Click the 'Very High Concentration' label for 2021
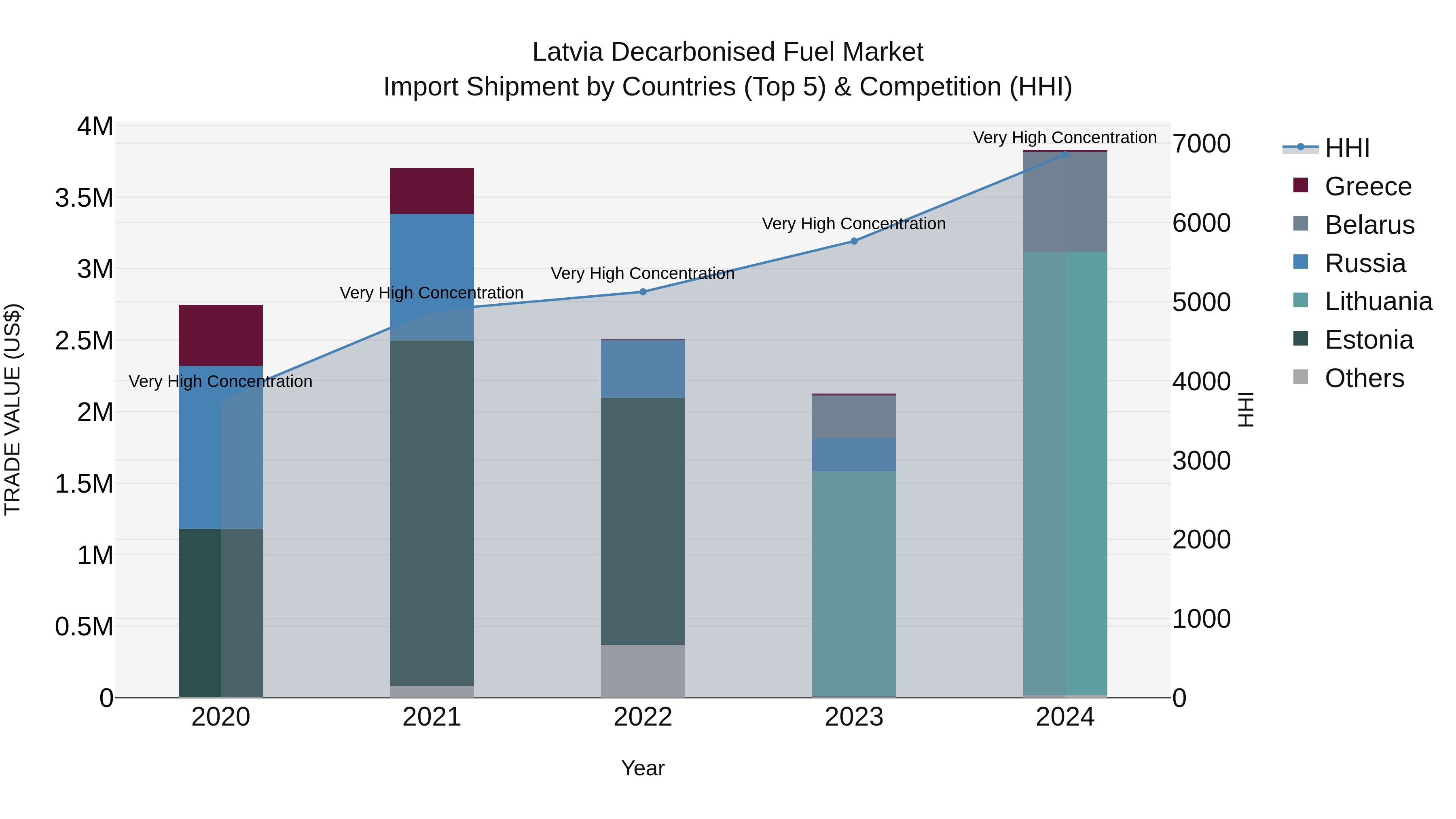1456x819 pixels. coord(432,293)
